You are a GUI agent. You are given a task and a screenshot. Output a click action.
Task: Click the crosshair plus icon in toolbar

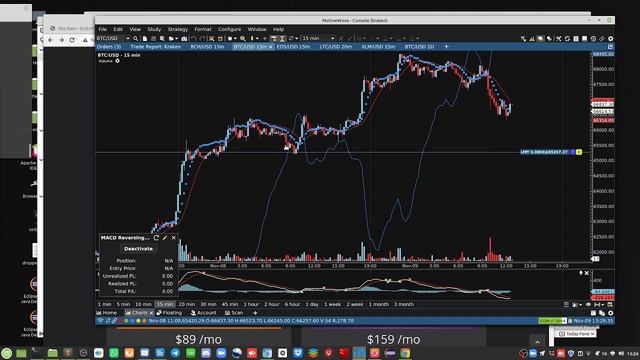point(265,38)
